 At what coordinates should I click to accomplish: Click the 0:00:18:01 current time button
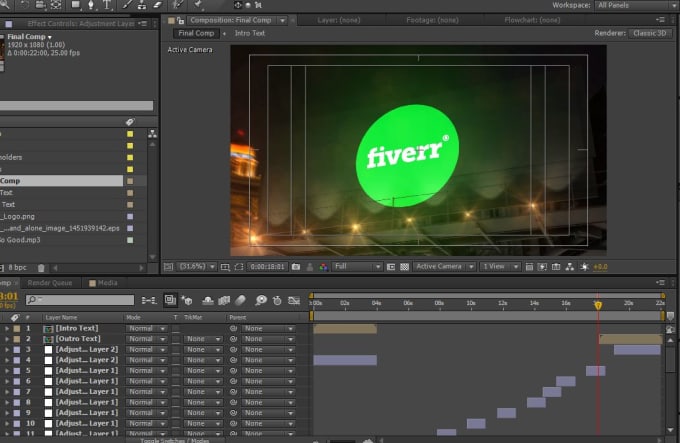(267, 267)
